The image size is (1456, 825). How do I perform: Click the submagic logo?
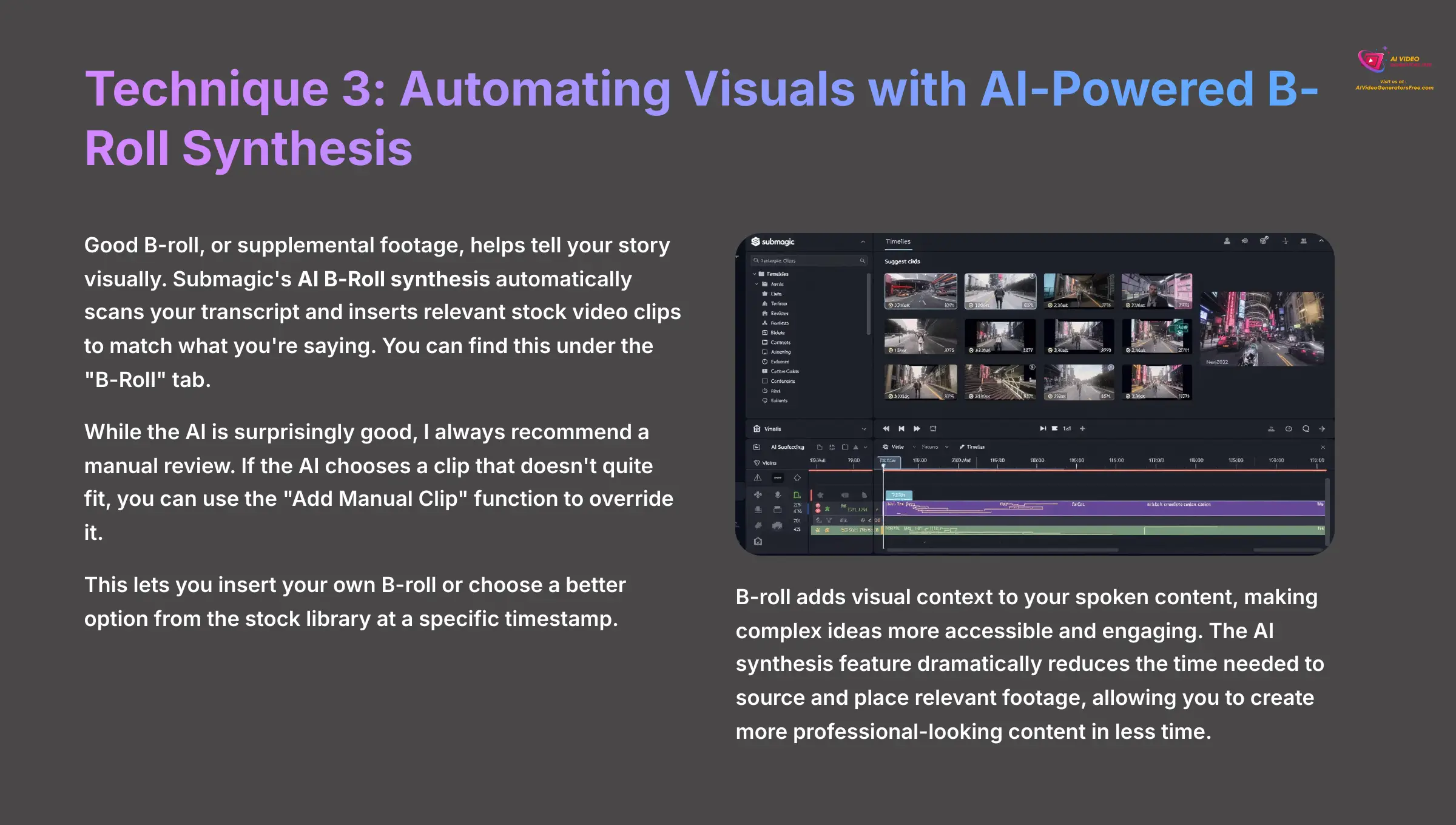coord(773,241)
